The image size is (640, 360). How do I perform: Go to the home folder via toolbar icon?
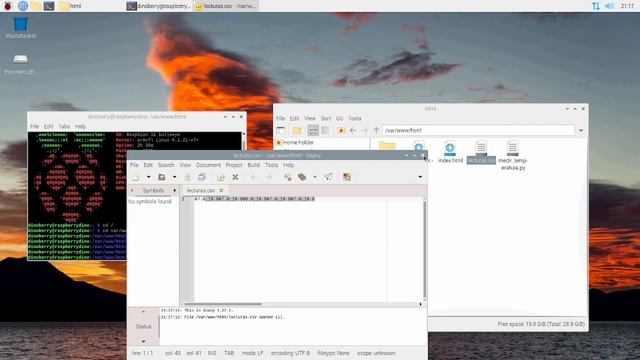341,131
